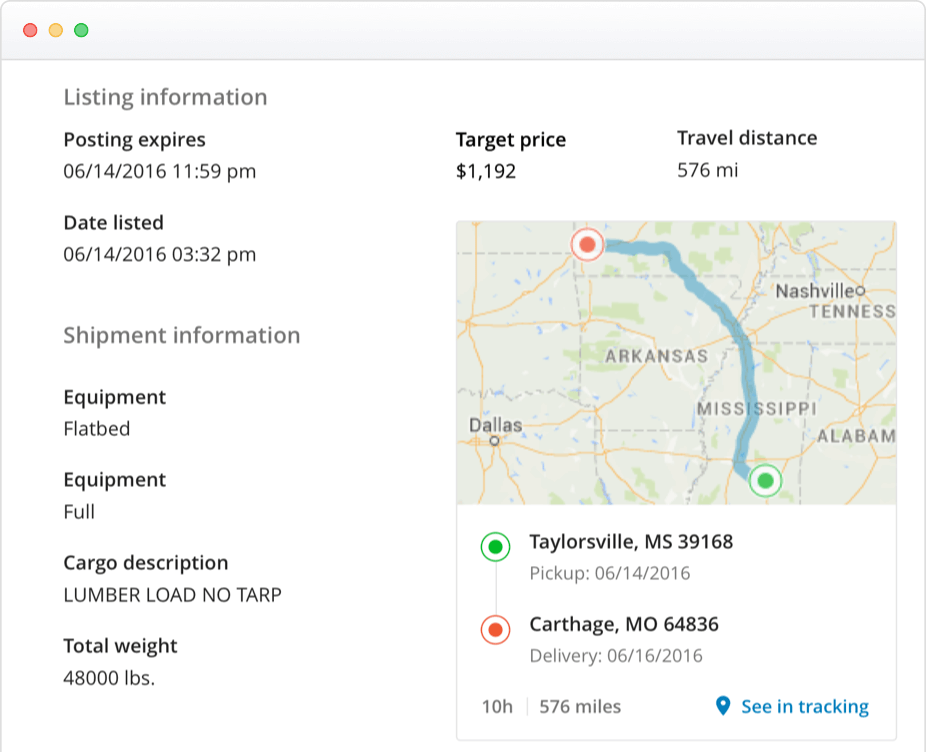Select the red delivery marker on the map

pyautogui.click(x=586, y=243)
